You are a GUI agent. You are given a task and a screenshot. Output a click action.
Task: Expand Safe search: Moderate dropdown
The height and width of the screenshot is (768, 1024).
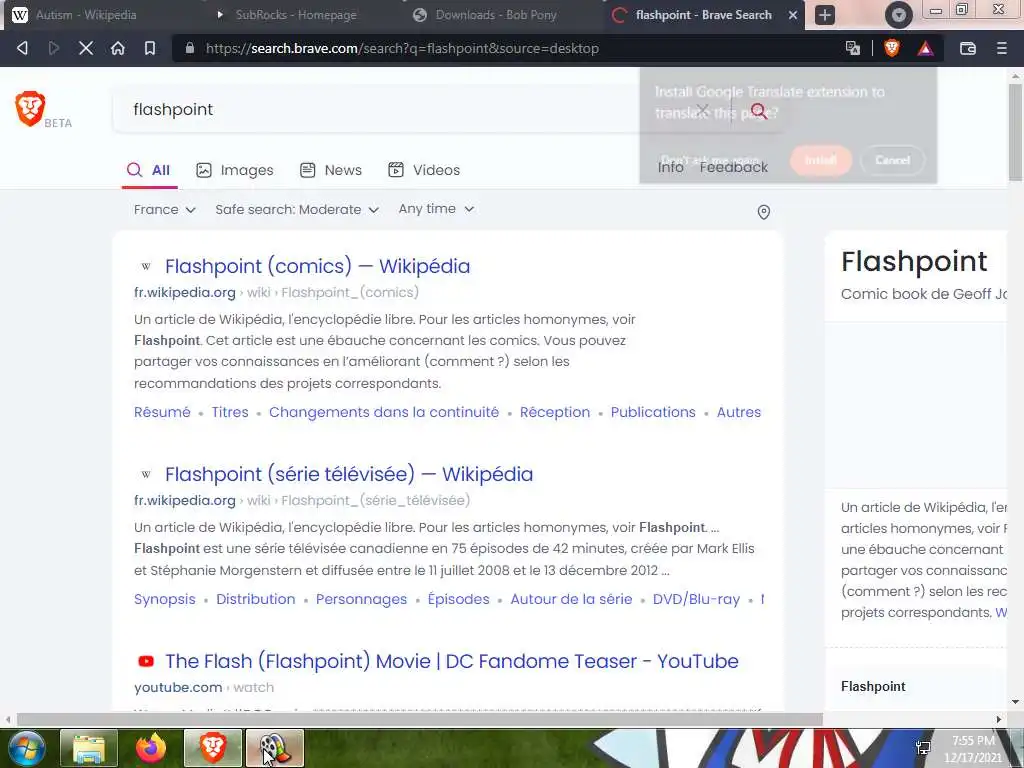coord(297,210)
